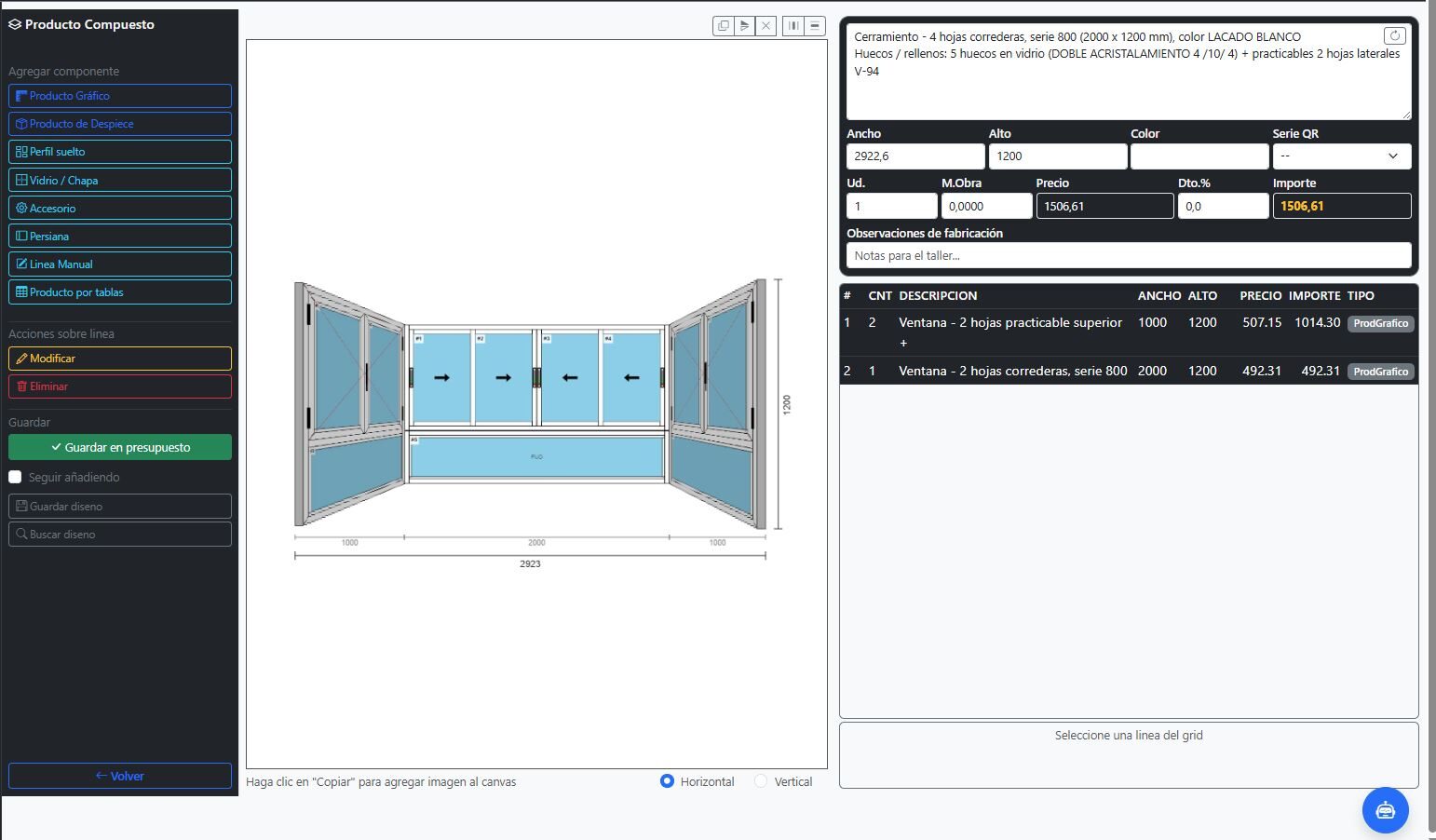
Task: Click the red Eliminar button
Action: tap(120, 386)
